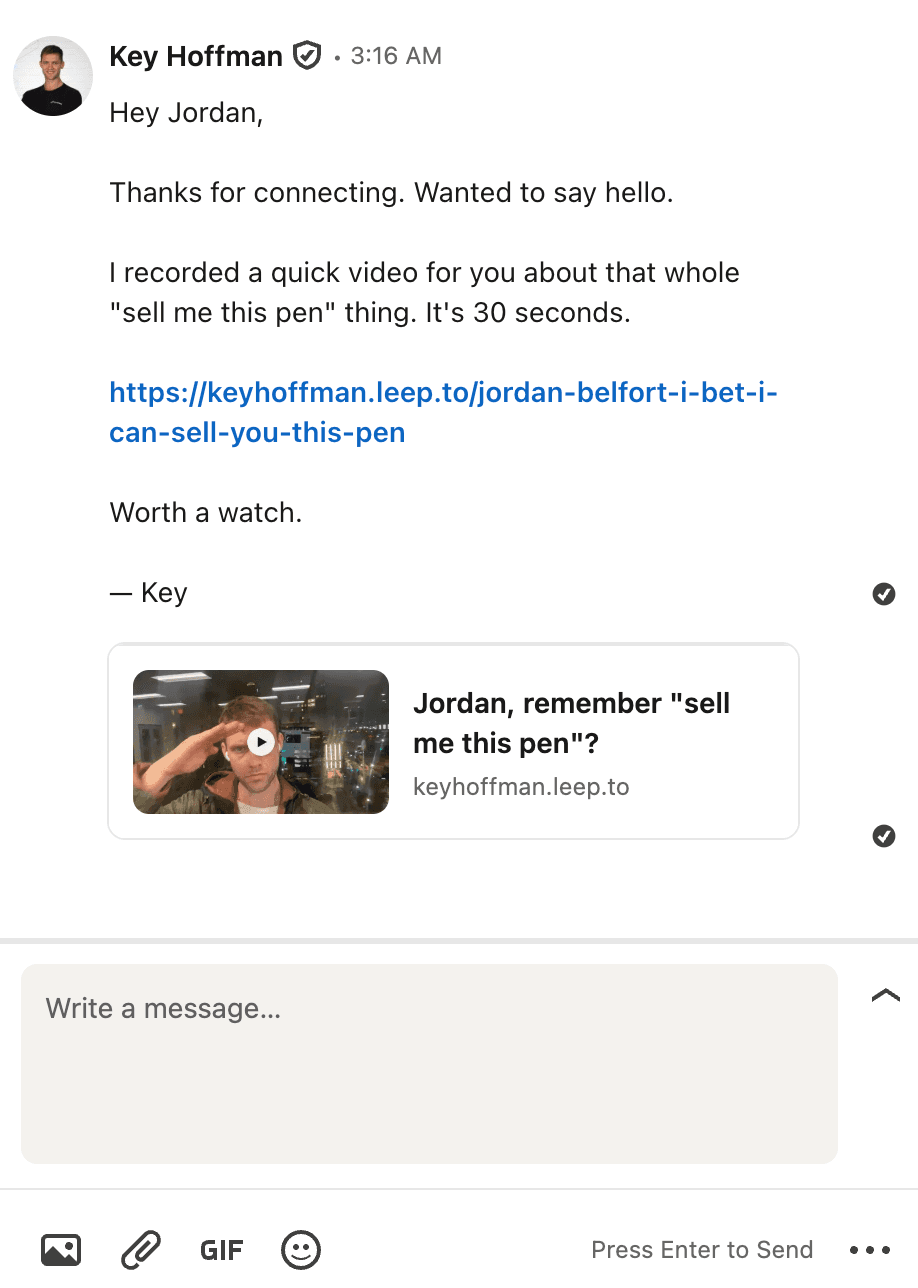918x1288 pixels.
Task: Click the keyhoffman.leep.to domain text in card
Action: (x=521, y=786)
